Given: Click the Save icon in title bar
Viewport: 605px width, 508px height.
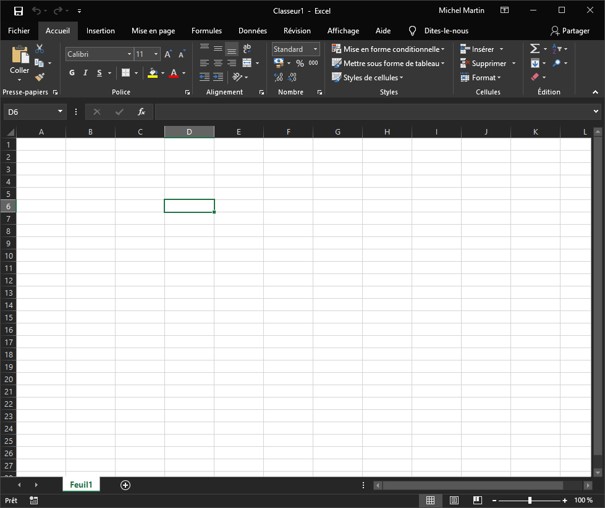Looking at the screenshot, I should pyautogui.click(x=18, y=11).
